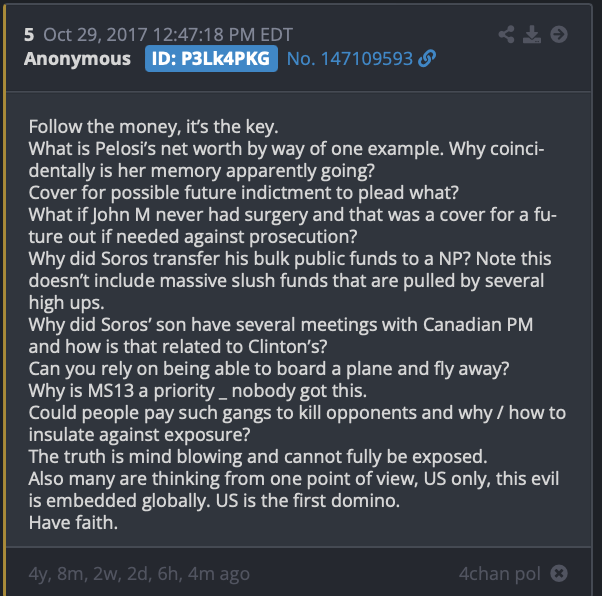This screenshot has height=596, width=602.
Task: Select the relative timestamp ending in "4m ago"
Action: coord(139,574)
